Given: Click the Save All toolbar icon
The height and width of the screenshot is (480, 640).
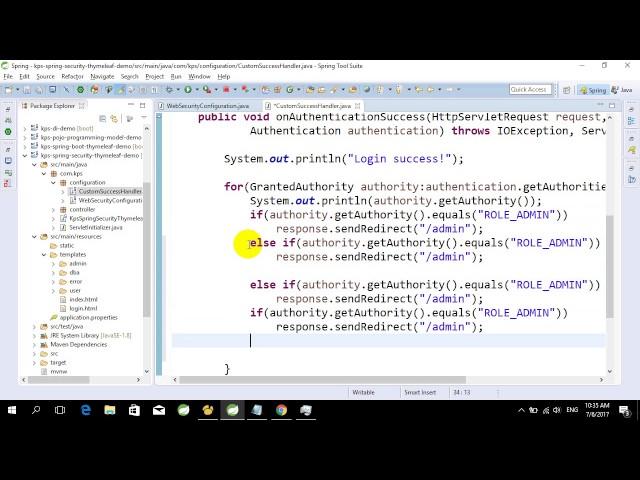Looking at the screenshot, I should click(39, 89).
